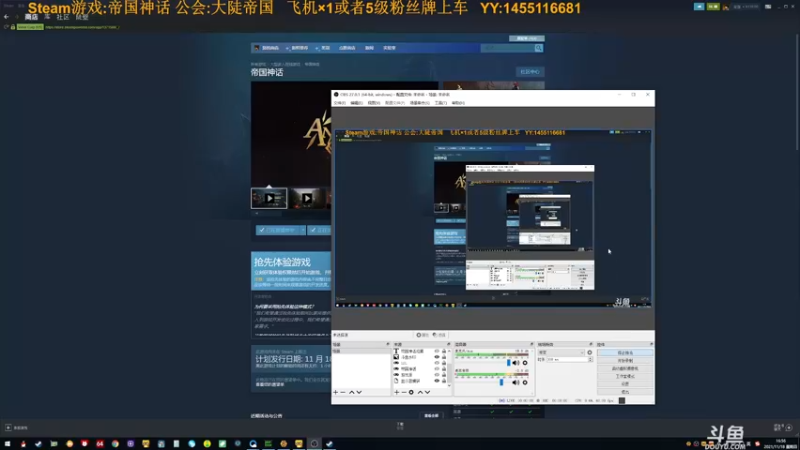Toggle visibility of the display capture source row
The image size is (800, 450).
[437, 381]
